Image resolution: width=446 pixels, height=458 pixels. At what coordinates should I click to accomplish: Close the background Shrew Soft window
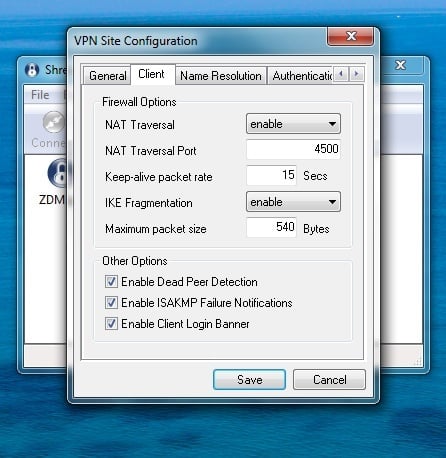point(401,65)
